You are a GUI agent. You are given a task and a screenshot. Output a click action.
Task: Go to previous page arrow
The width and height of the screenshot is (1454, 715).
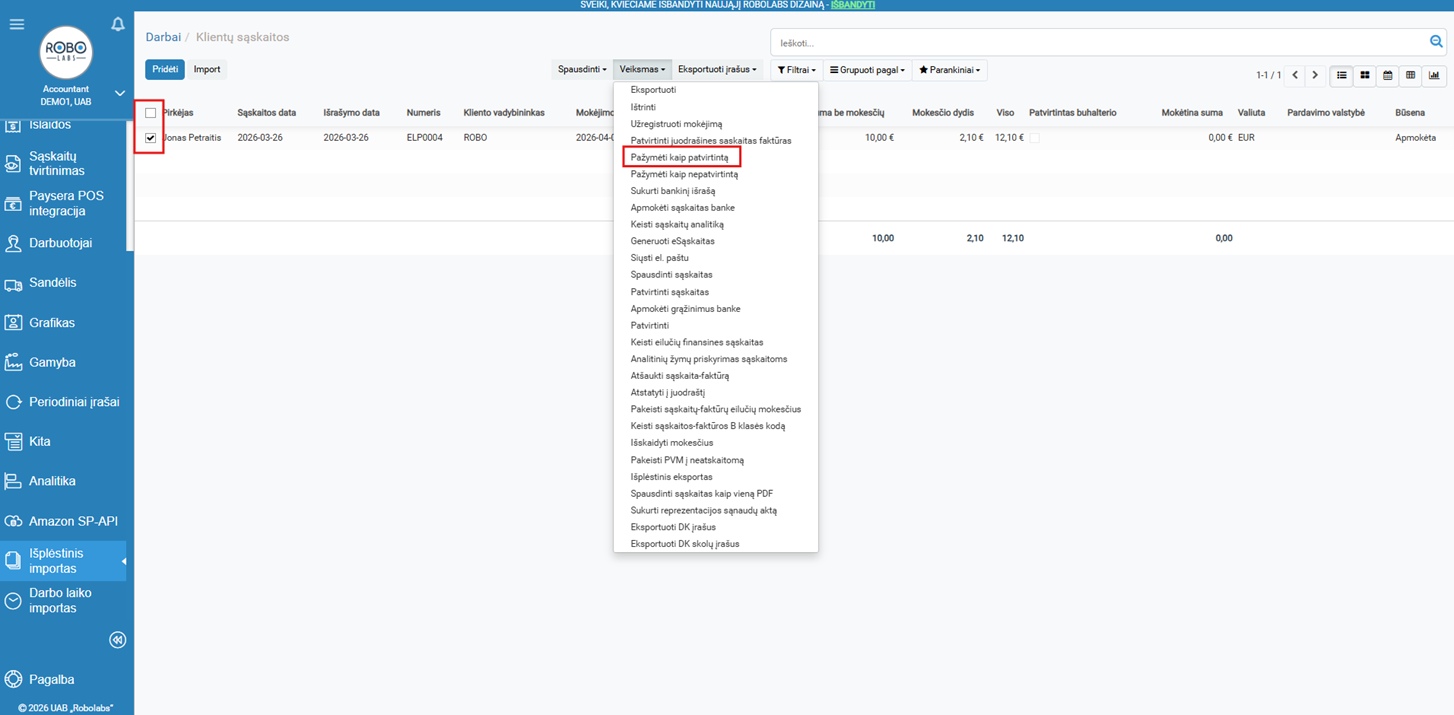tap(1295, 75)
